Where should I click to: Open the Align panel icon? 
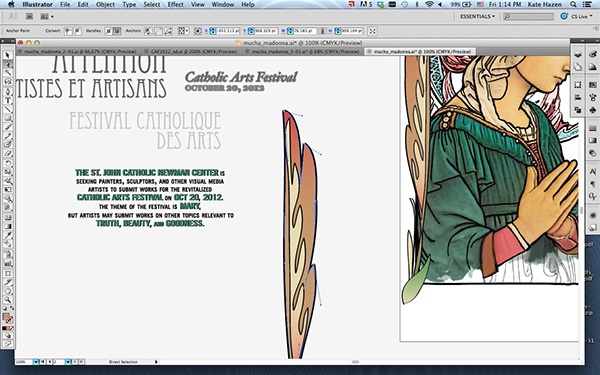pyautogui.click(x=578, y=98)
